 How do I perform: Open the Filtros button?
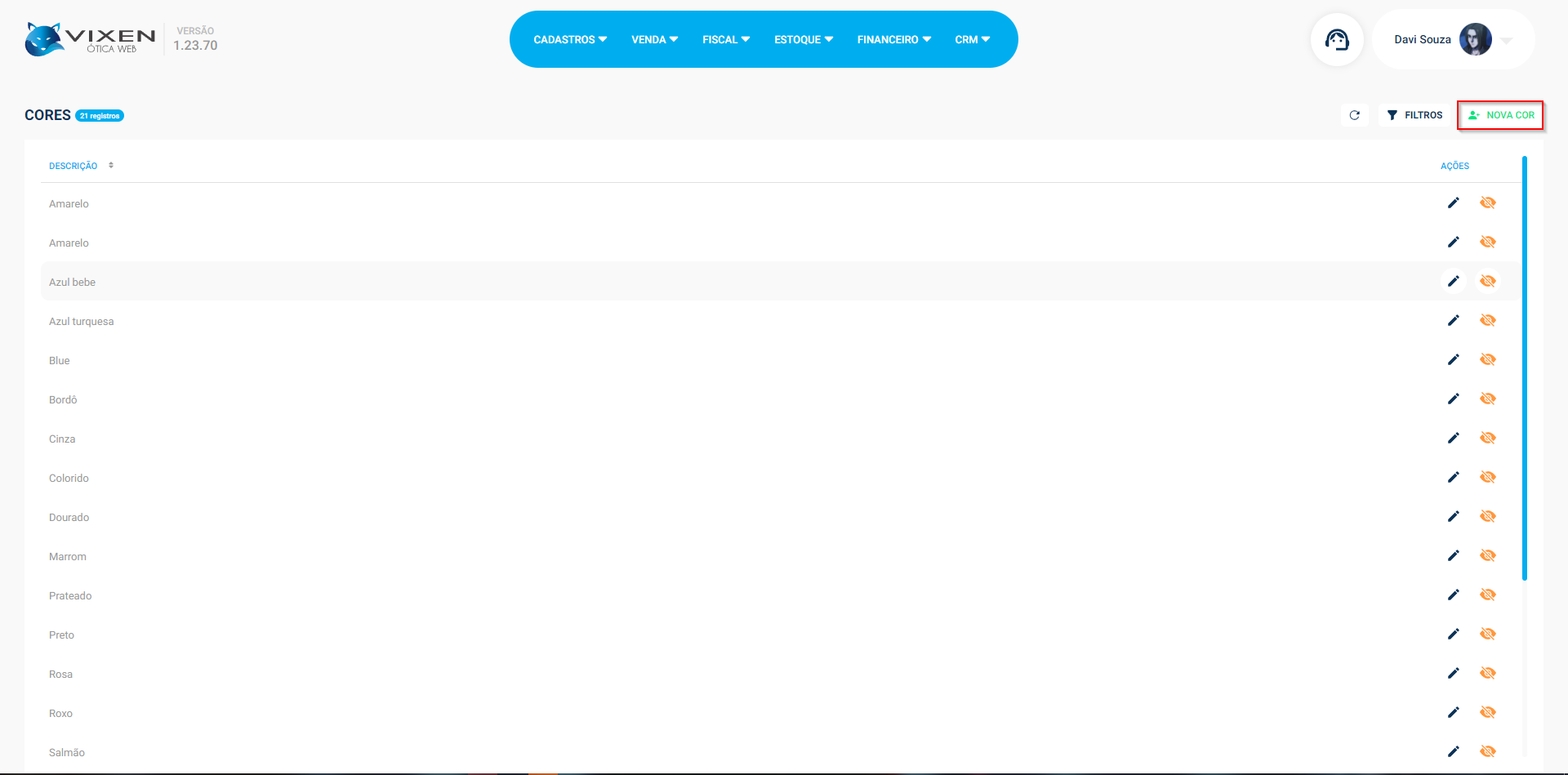click(x=1414, y=115)
